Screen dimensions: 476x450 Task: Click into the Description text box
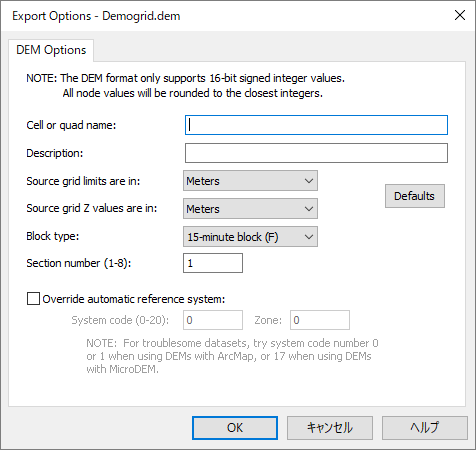(x=316, y=153)
